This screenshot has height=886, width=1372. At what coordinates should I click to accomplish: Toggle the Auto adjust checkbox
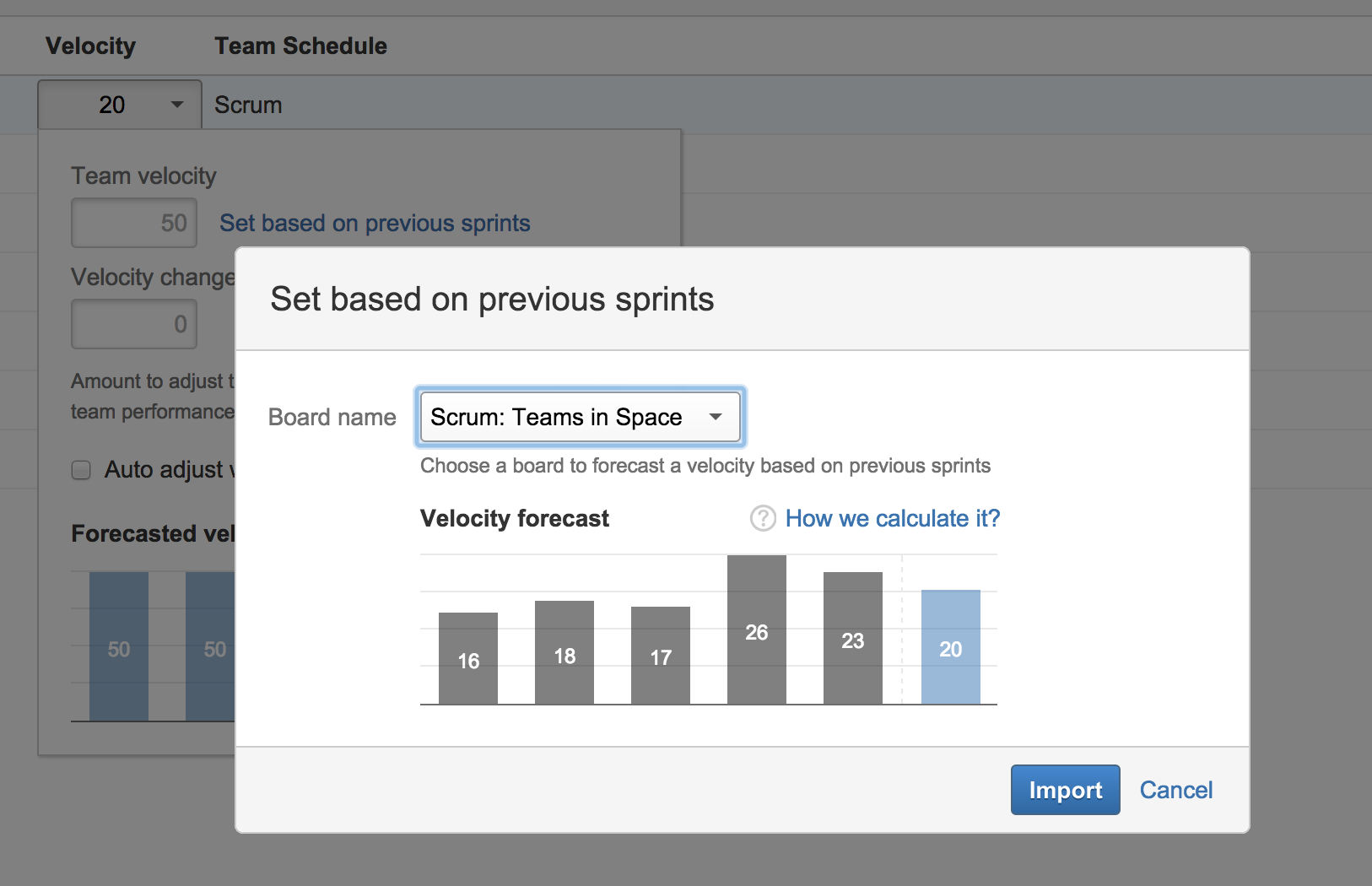tap(81, 470)
